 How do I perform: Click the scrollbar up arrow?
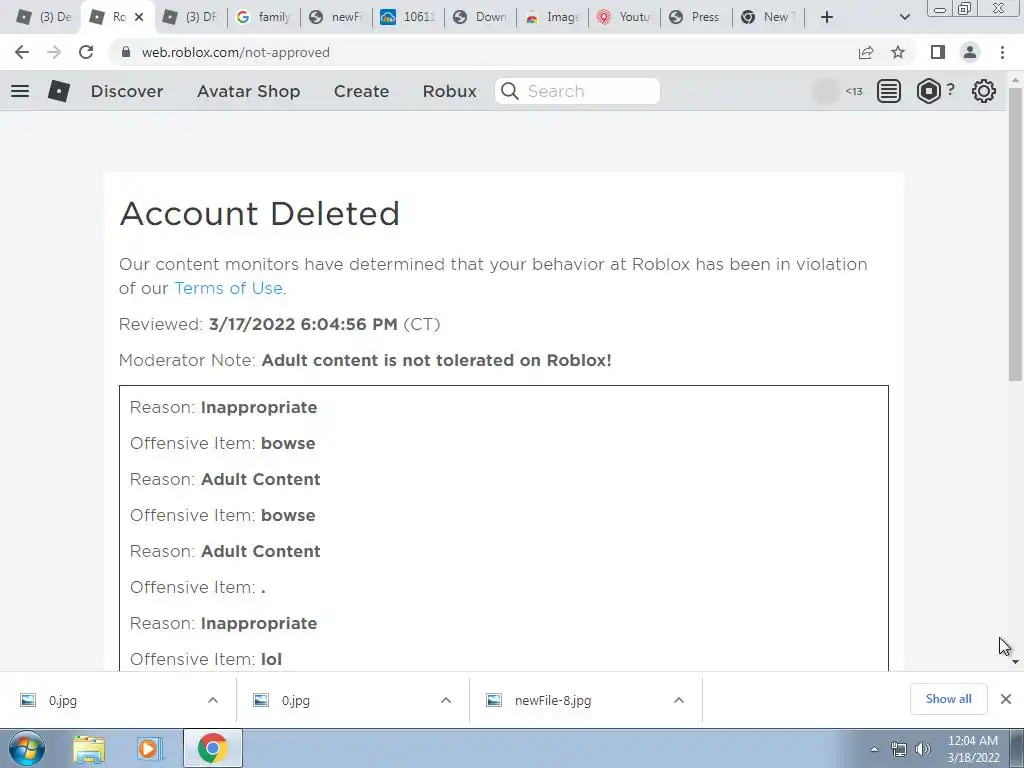click(1015, 80)
